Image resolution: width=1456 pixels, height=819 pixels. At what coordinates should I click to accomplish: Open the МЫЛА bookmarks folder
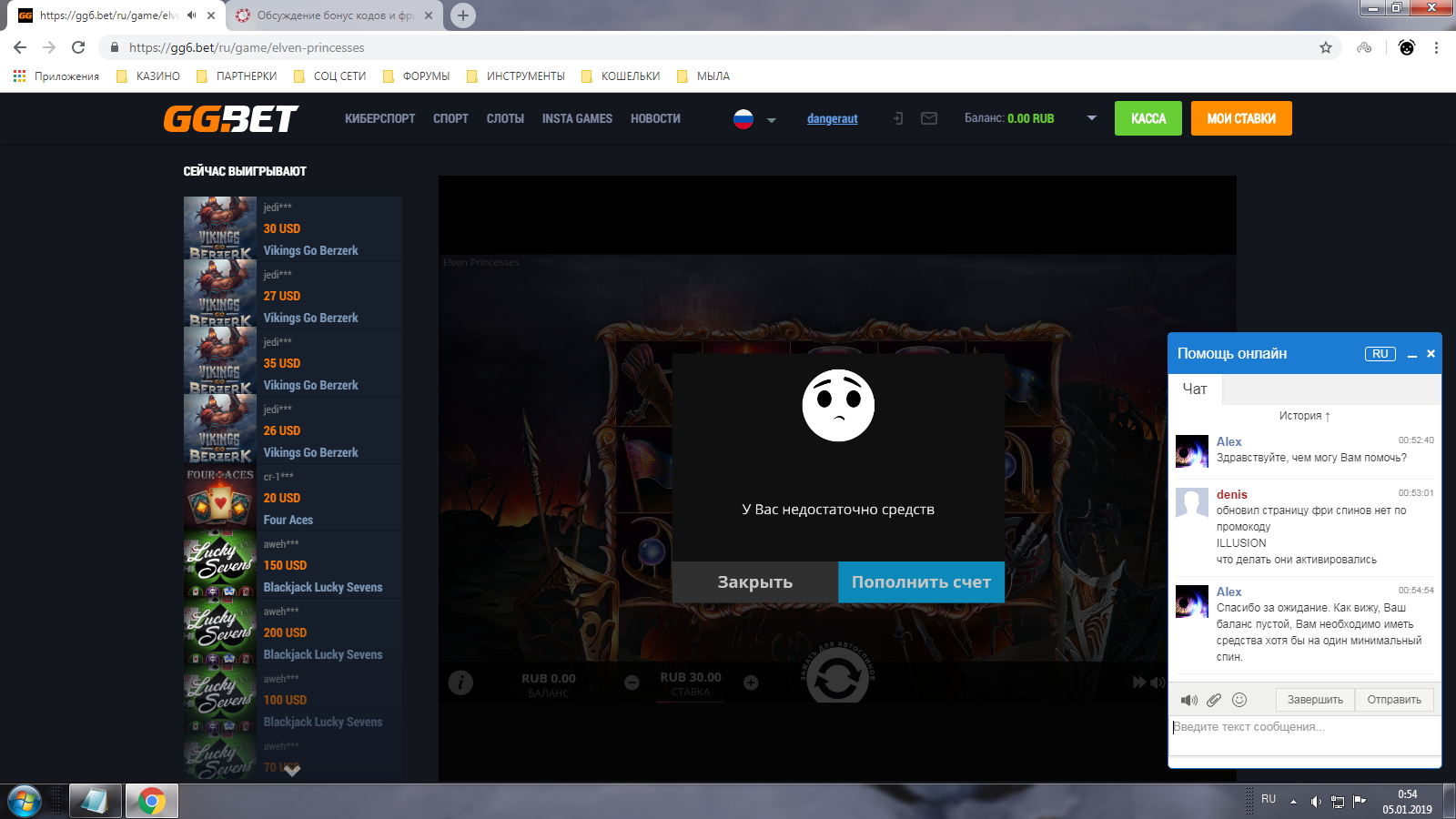tap(703, 76)
